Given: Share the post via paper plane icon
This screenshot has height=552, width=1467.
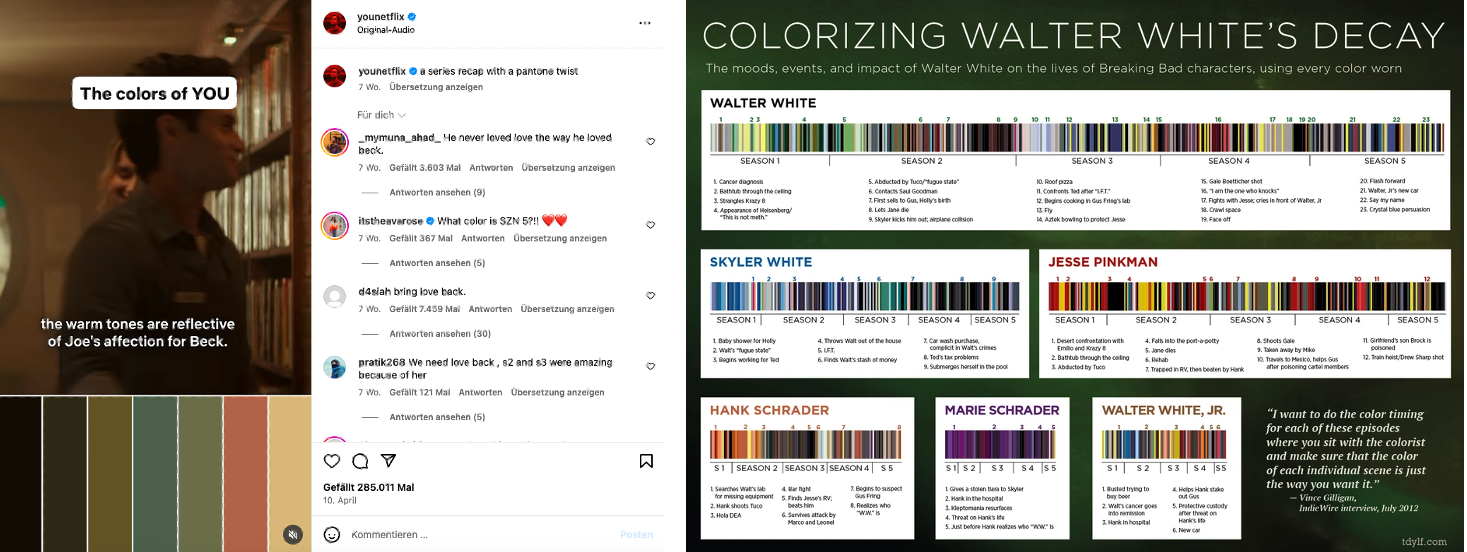Looking at the screenshot, I should (388, 461).
